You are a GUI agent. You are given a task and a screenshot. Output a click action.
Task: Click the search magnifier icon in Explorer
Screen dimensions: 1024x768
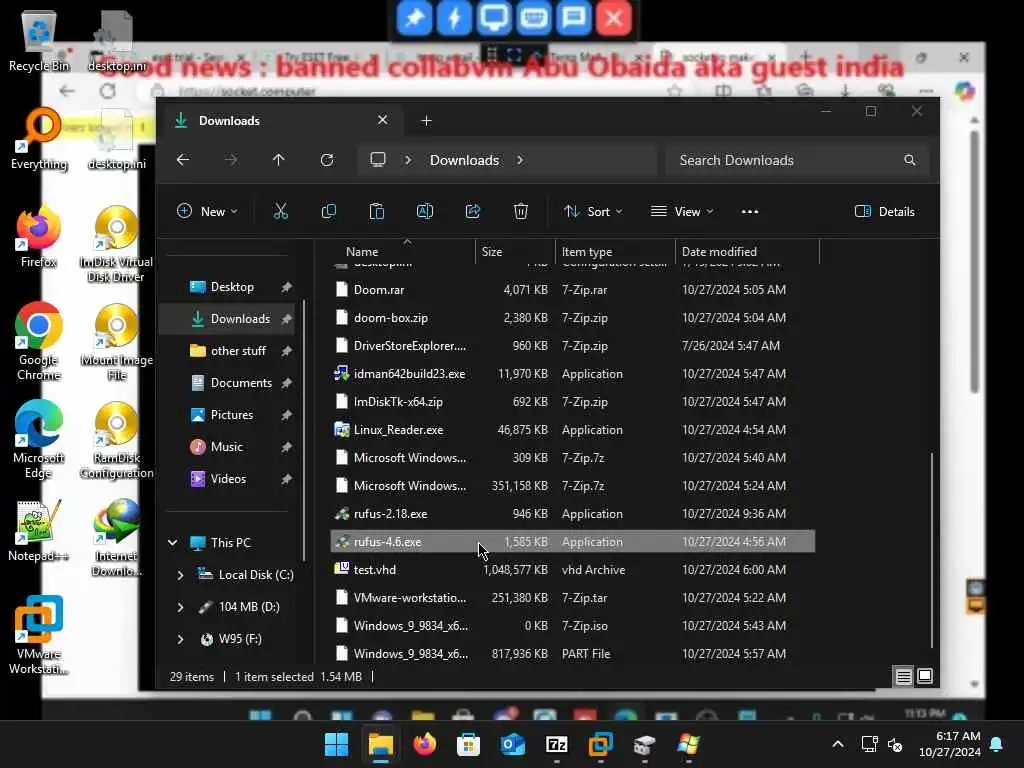(x=910, y=160)
